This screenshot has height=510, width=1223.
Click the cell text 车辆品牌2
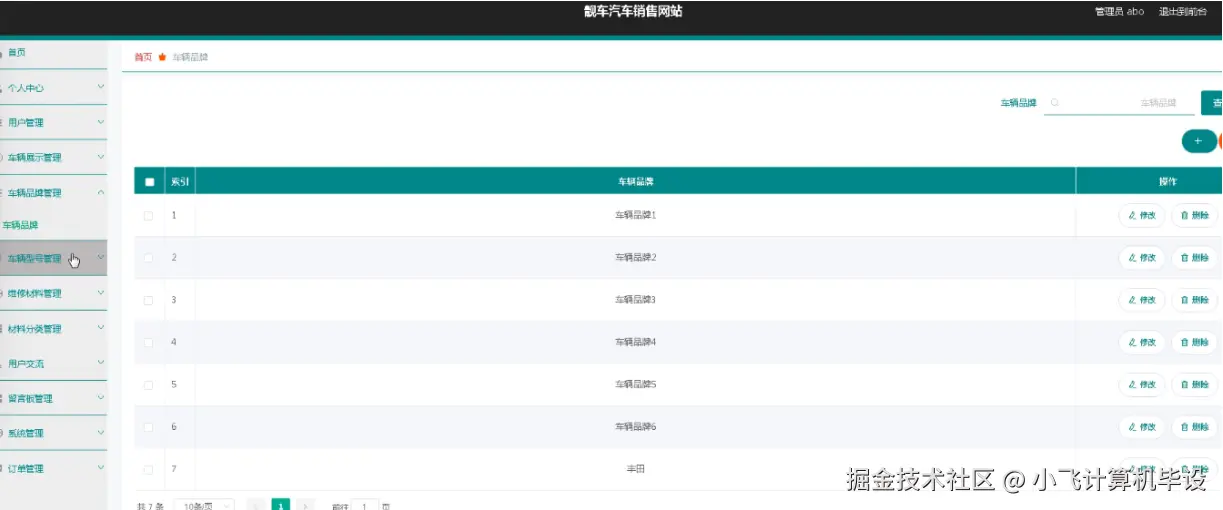(x=635, y=258)
